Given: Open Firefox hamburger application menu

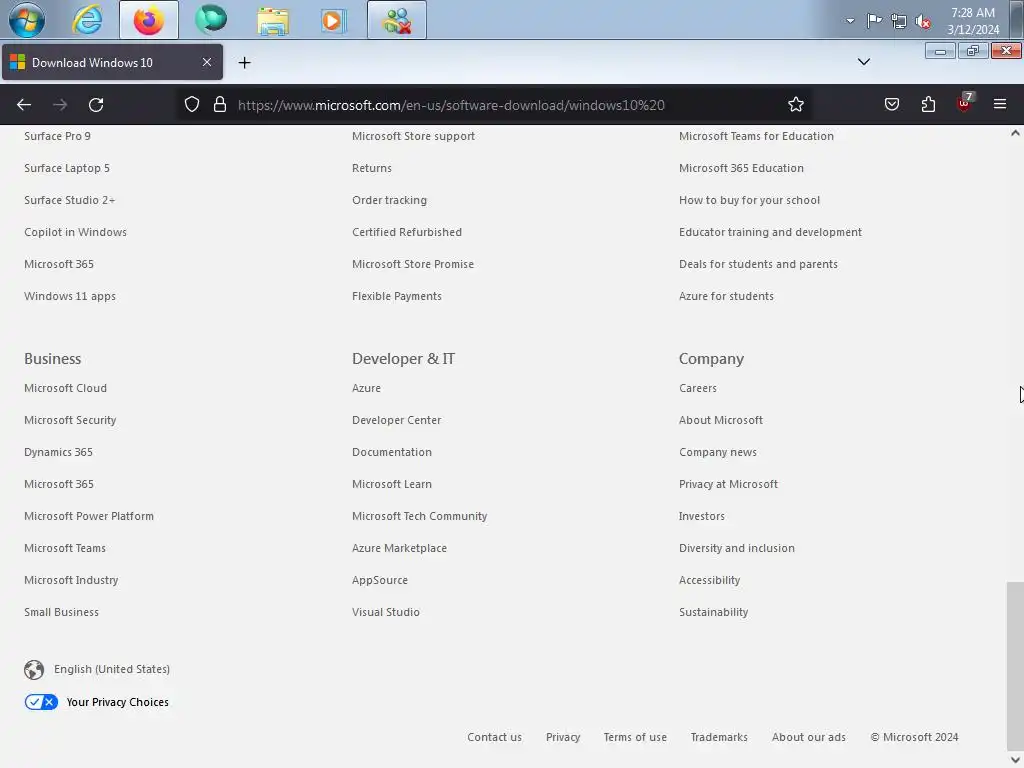Looking at the screenshot, I should click(999, 104).
